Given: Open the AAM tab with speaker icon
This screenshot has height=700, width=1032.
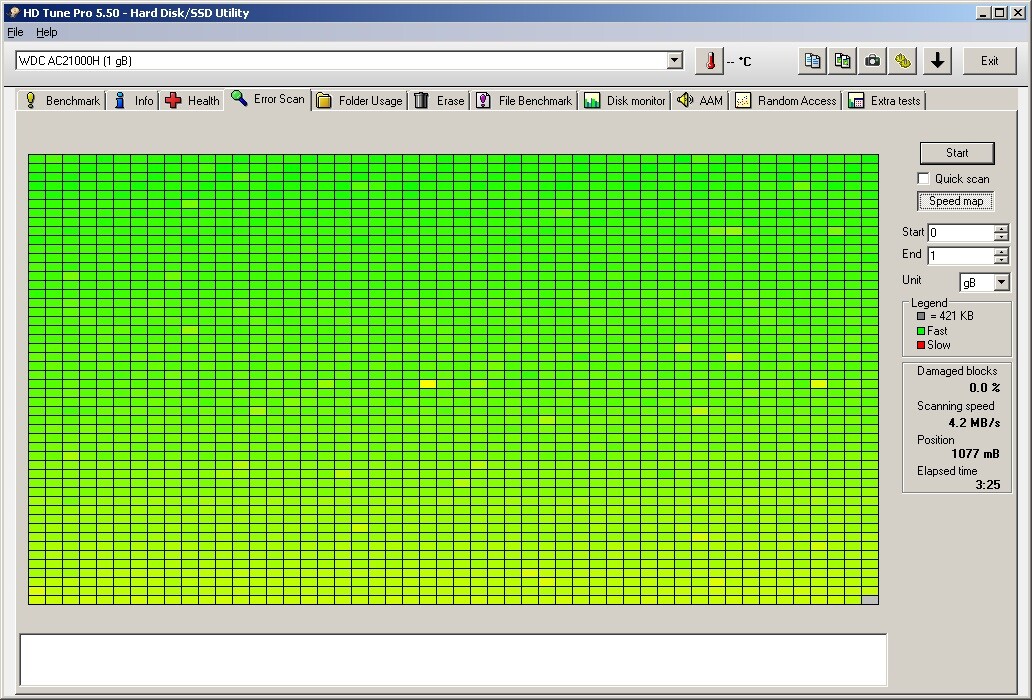Looking at the screenshot, I should 700,100.
